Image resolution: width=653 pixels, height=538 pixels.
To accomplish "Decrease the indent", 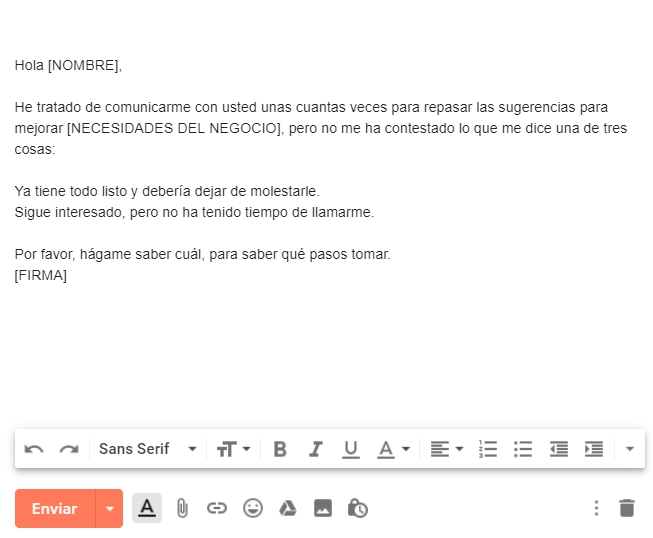I will (558, 449).
